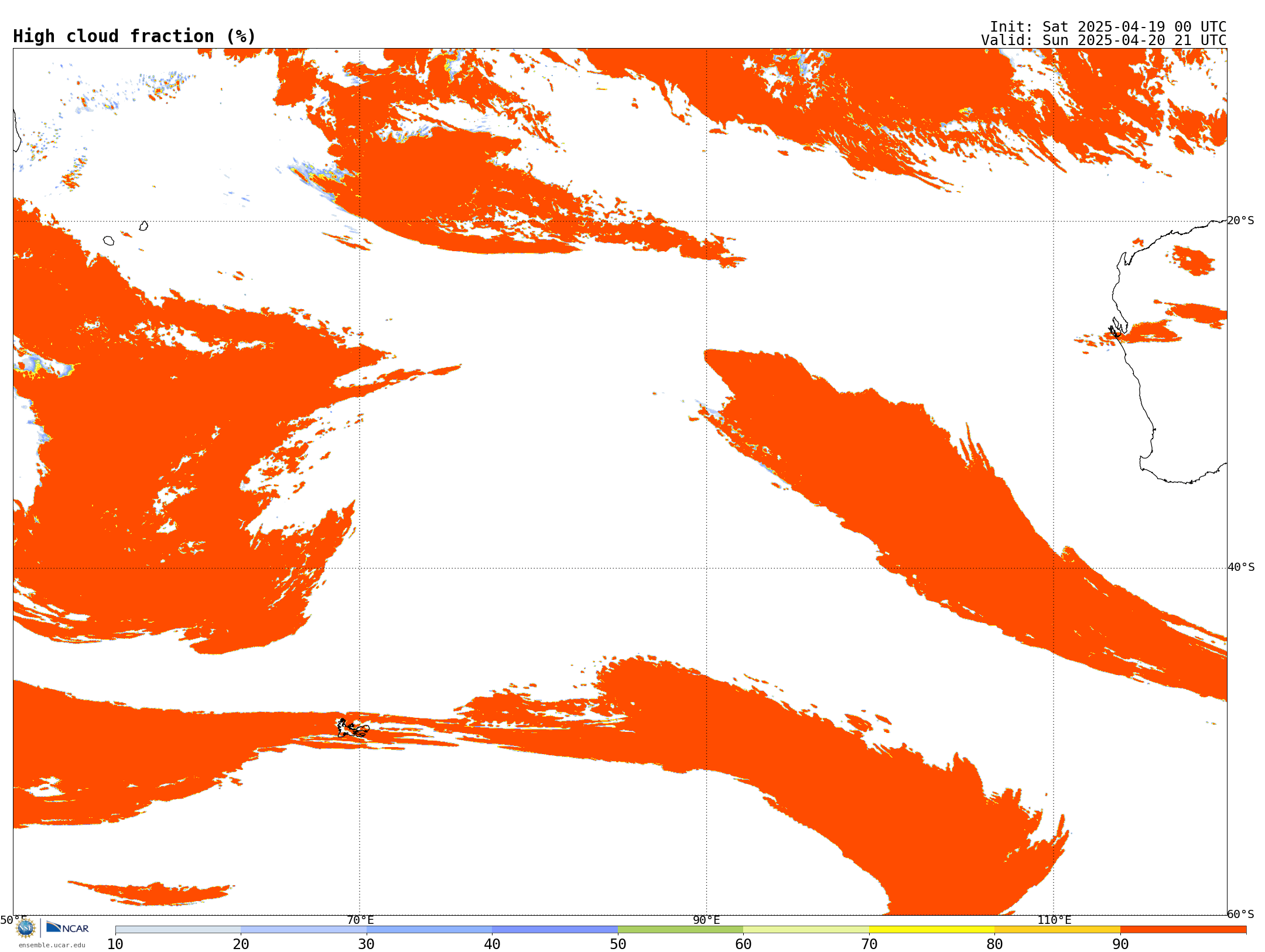This screenshot has width=1265, height=952.
Task: Pick the 70-80 yellow colorbar segment
Action: click(x=932, y=930)
